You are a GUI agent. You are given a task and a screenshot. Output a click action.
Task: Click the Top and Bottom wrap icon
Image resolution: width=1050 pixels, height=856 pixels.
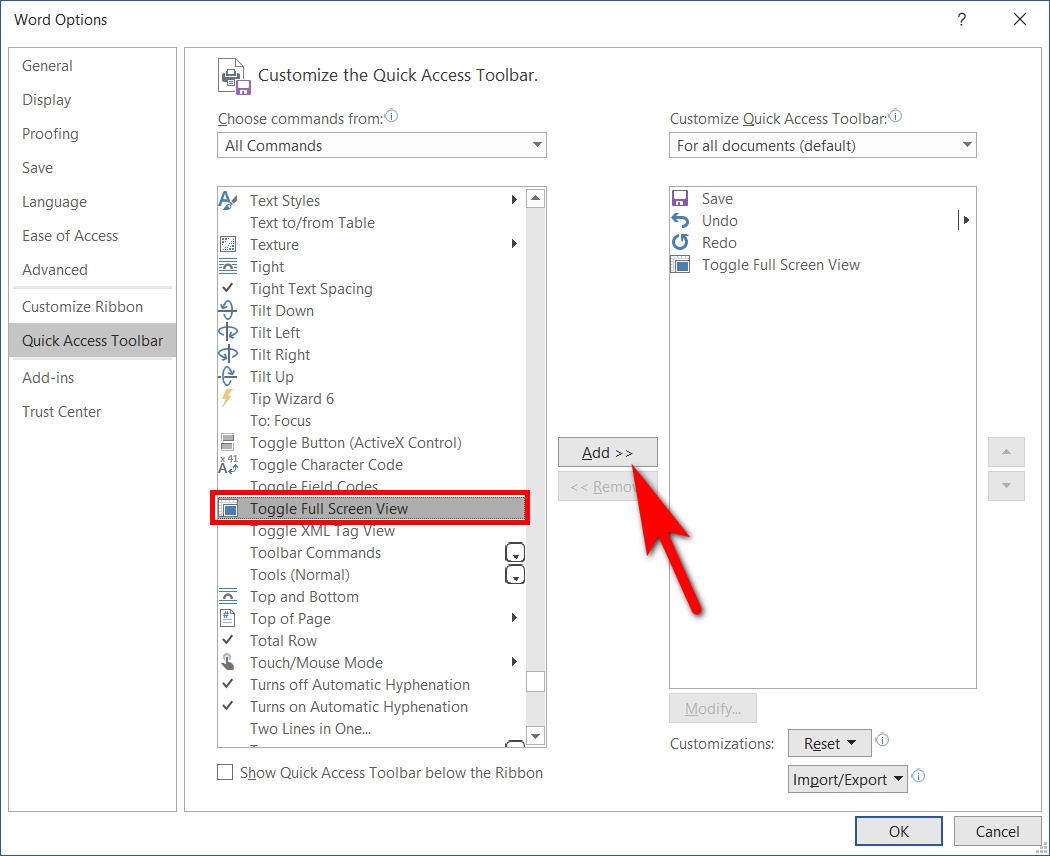228,596
